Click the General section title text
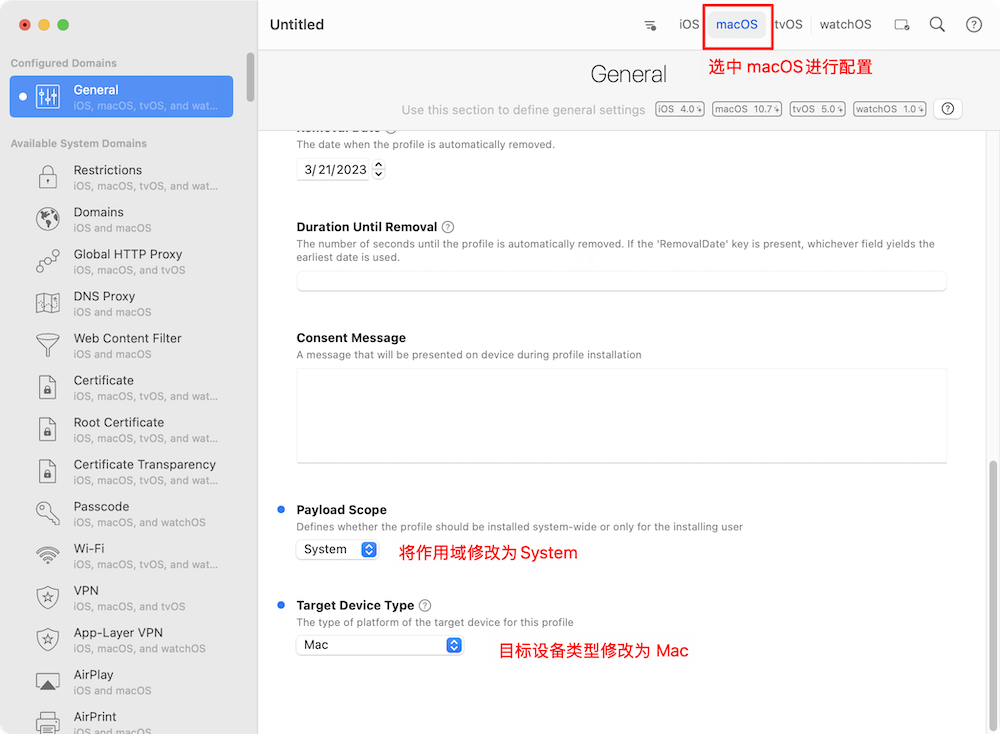 pos(628,75)
